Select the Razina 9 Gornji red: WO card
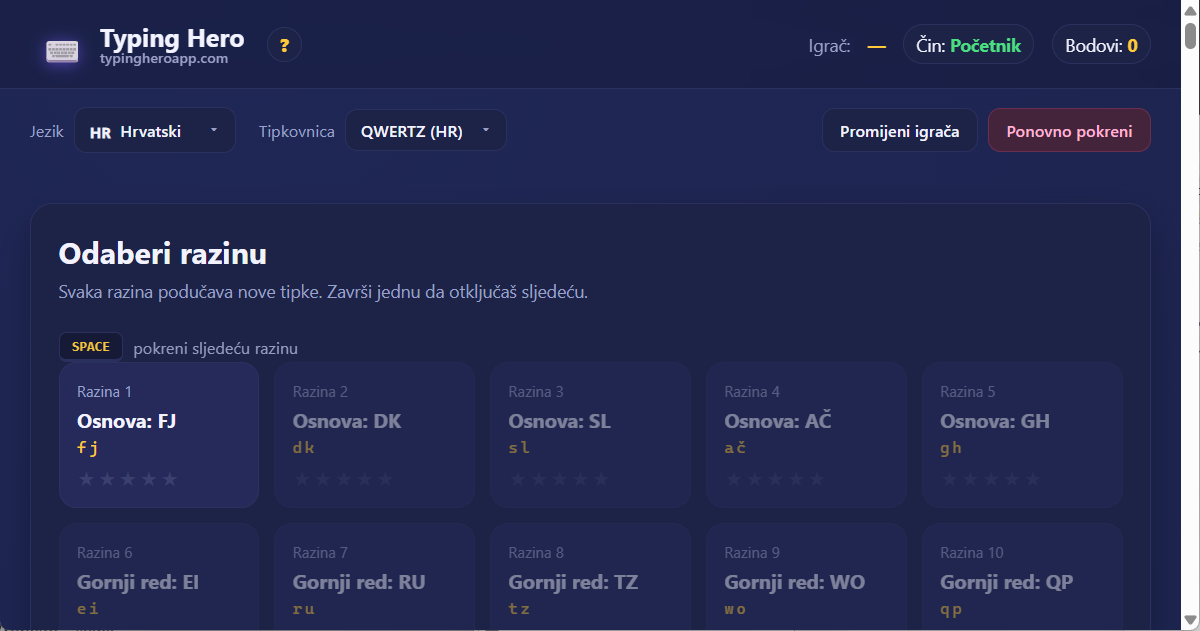This screenshot has width=1200, height=631. tap(807, 577)
